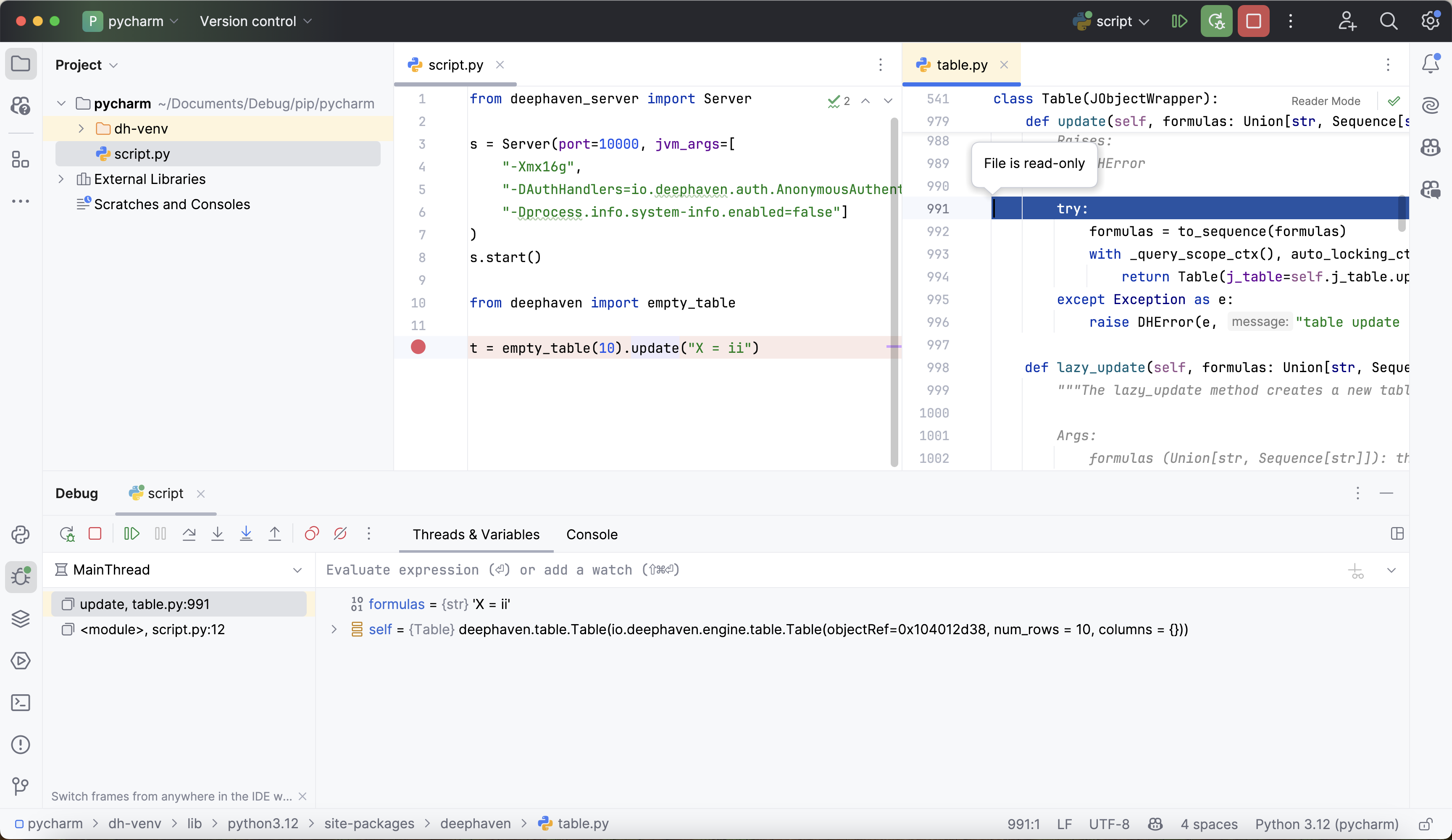The width and height of the screenshot is (1452, 840).
Task: Open Terminal tool window in sidebar
Action: pyautogui.click(x=21, y=703)
